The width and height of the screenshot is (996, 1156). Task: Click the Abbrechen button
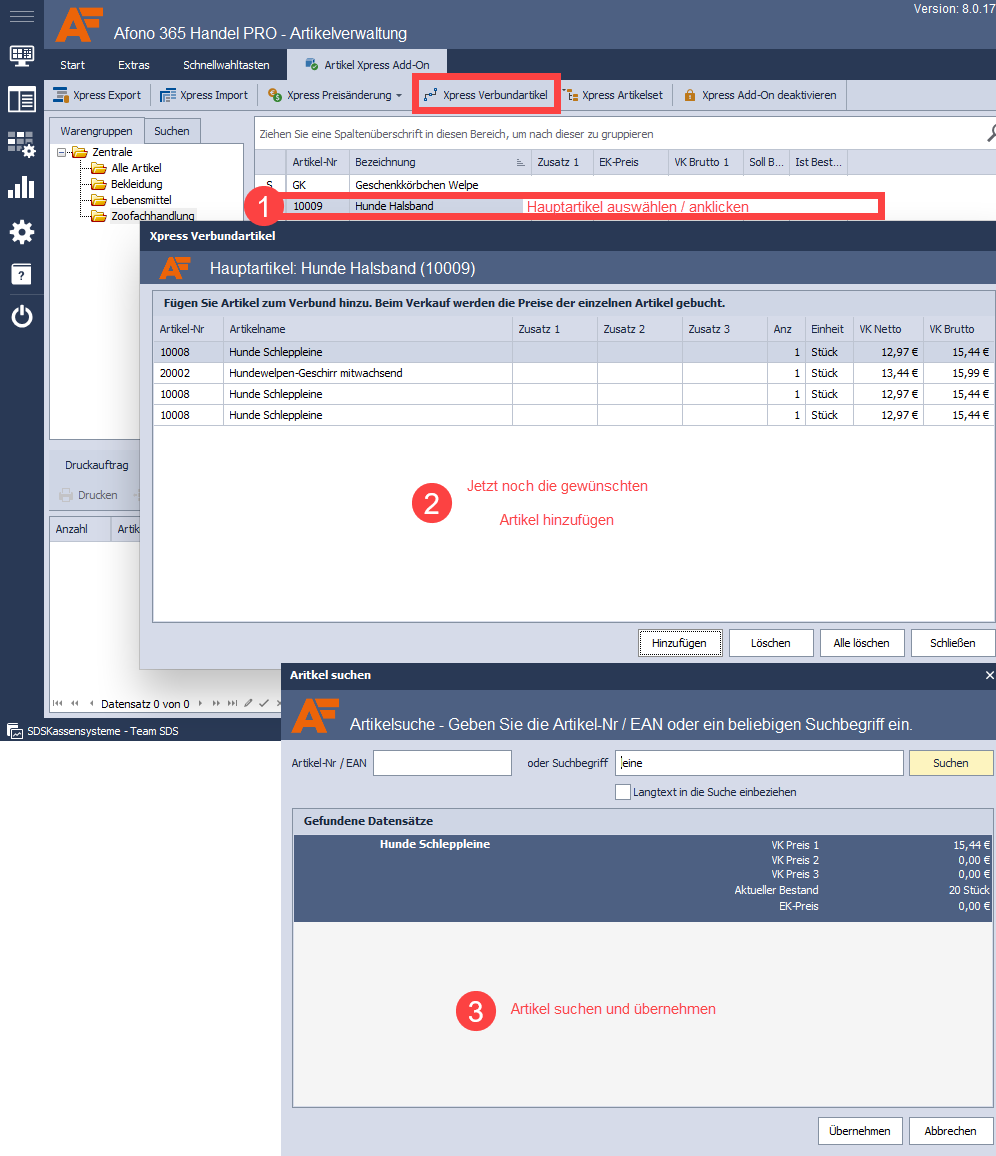coord(950,1131)
